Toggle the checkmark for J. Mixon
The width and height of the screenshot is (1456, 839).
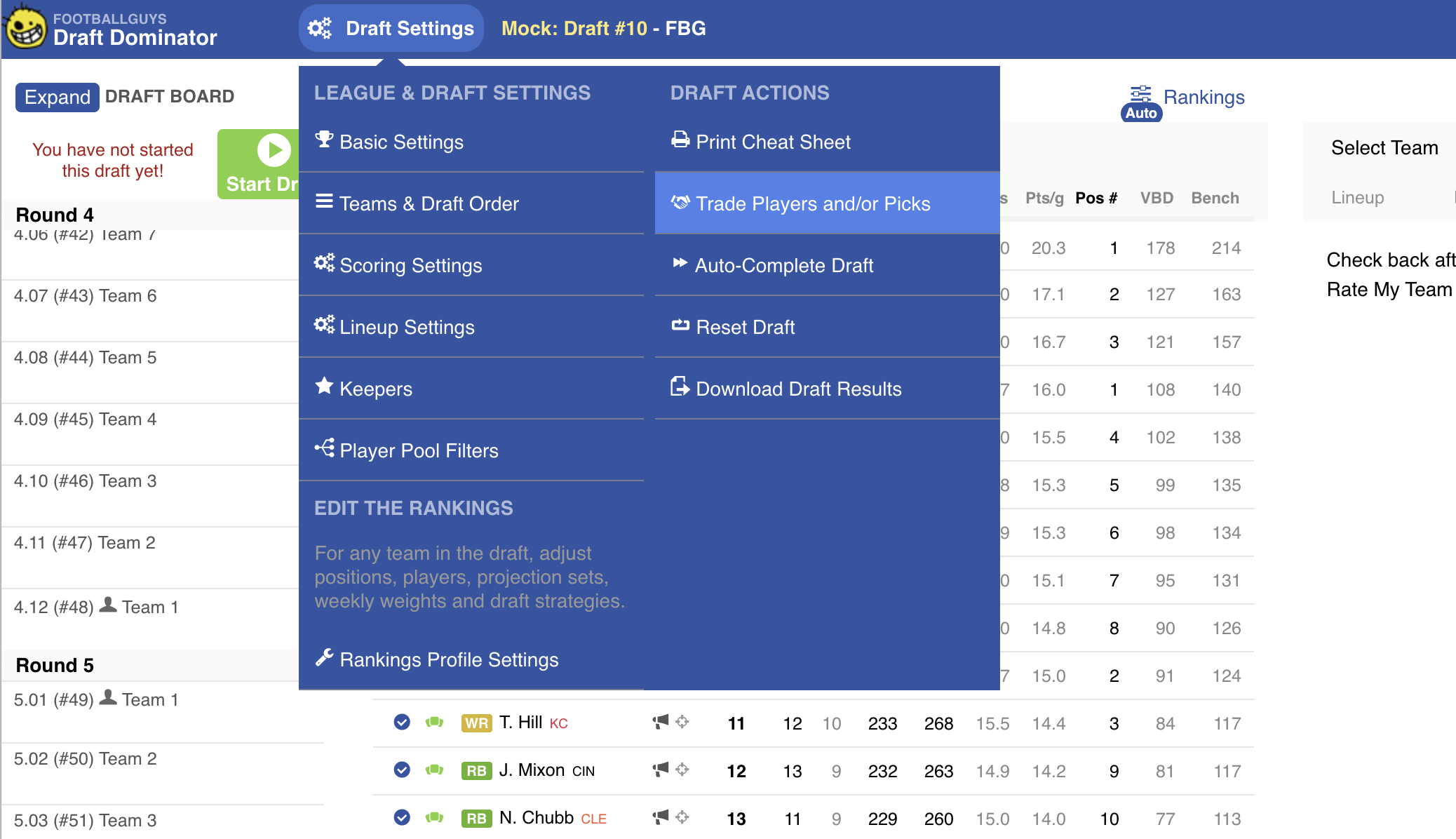[x=402, y=770]
